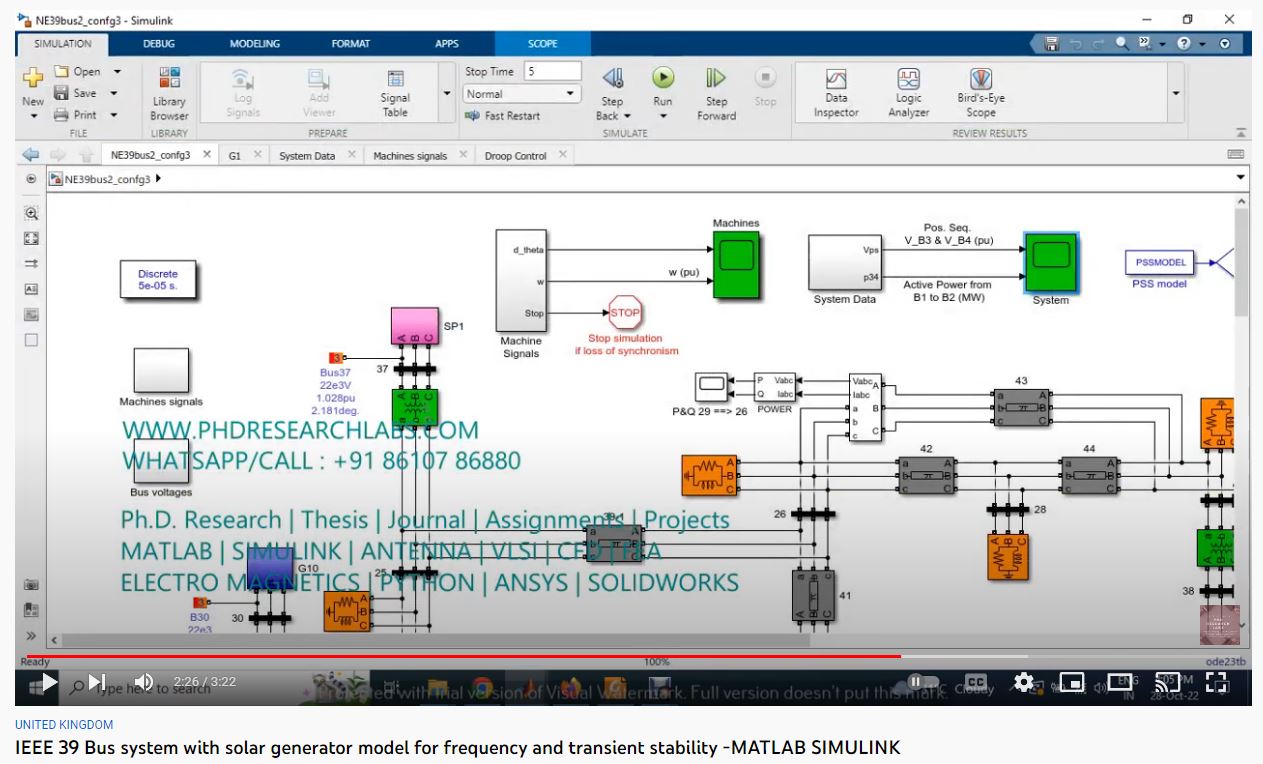The height and width of the screenshot is (764, 1263).
Task: Enter fullscreen mode in the video player
Action: pyautogui.click(x=1217, y=682)
